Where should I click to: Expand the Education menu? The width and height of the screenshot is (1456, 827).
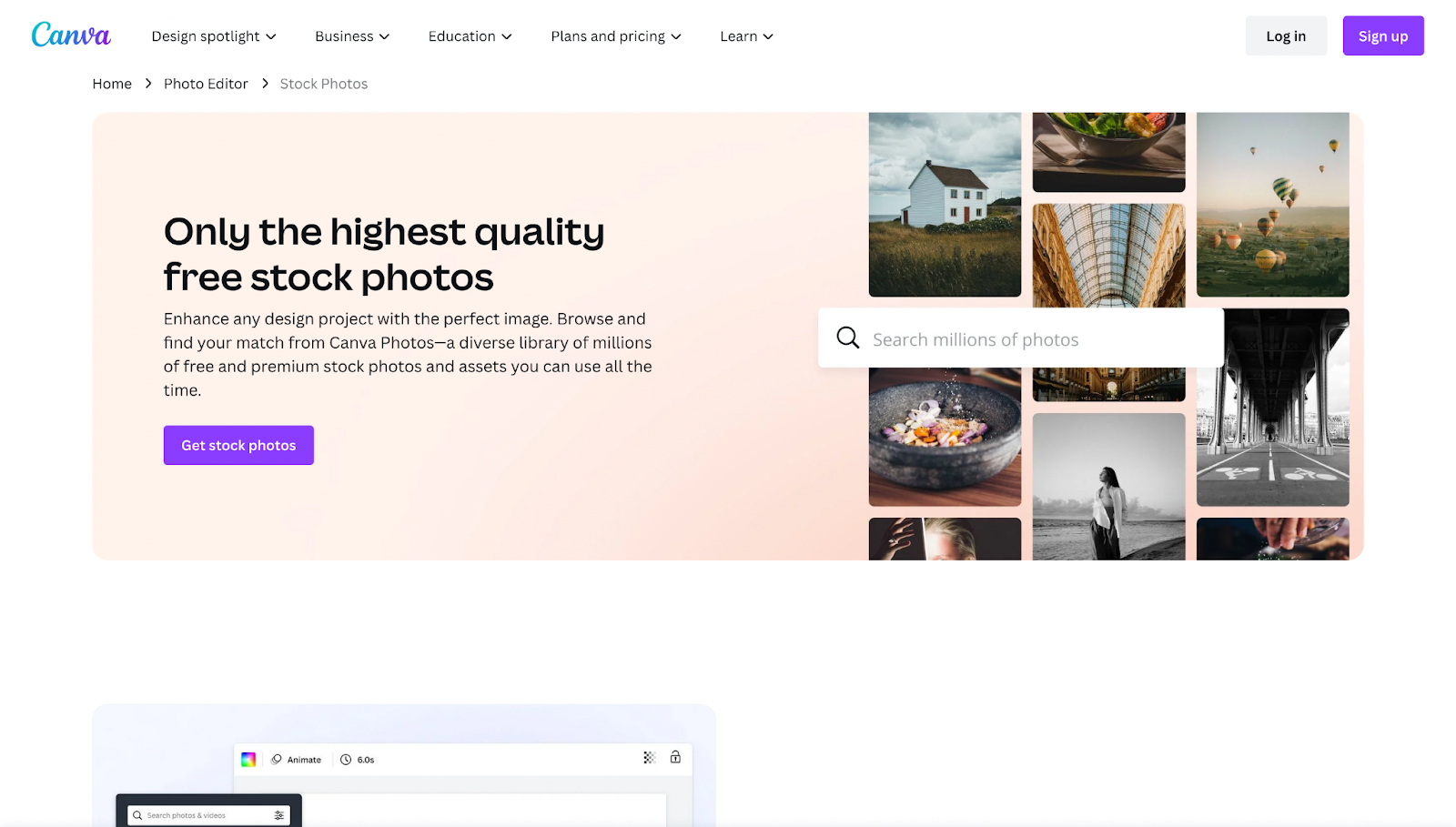(x=470, y=36)
